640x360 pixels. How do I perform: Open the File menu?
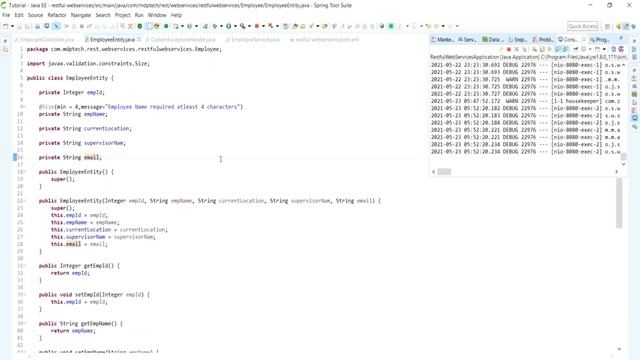click(6, 15)
